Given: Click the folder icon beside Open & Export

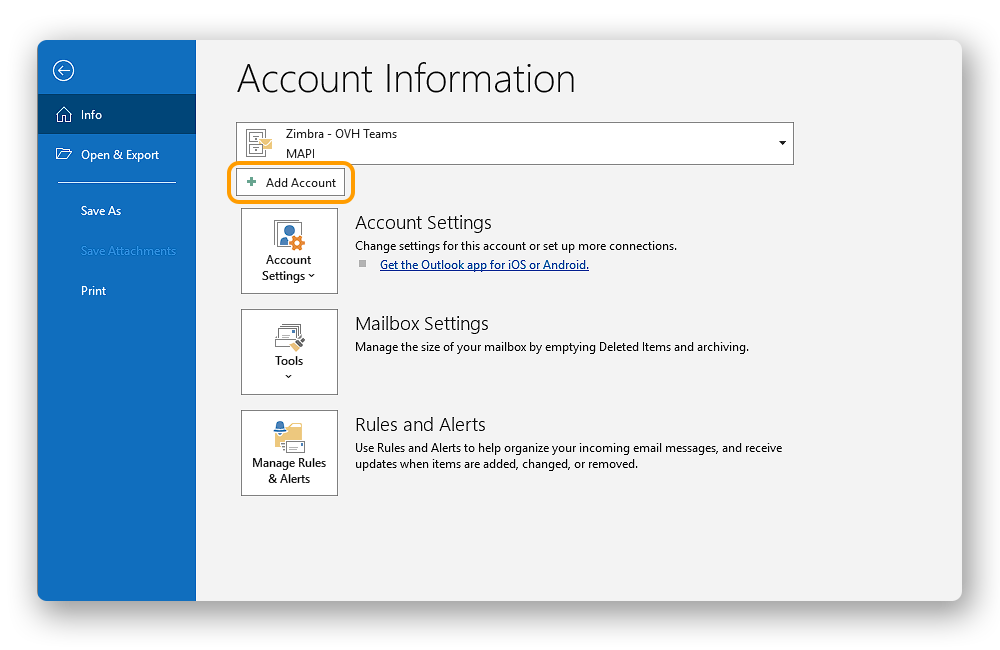Looking at the screenshot, I should 64,155.
